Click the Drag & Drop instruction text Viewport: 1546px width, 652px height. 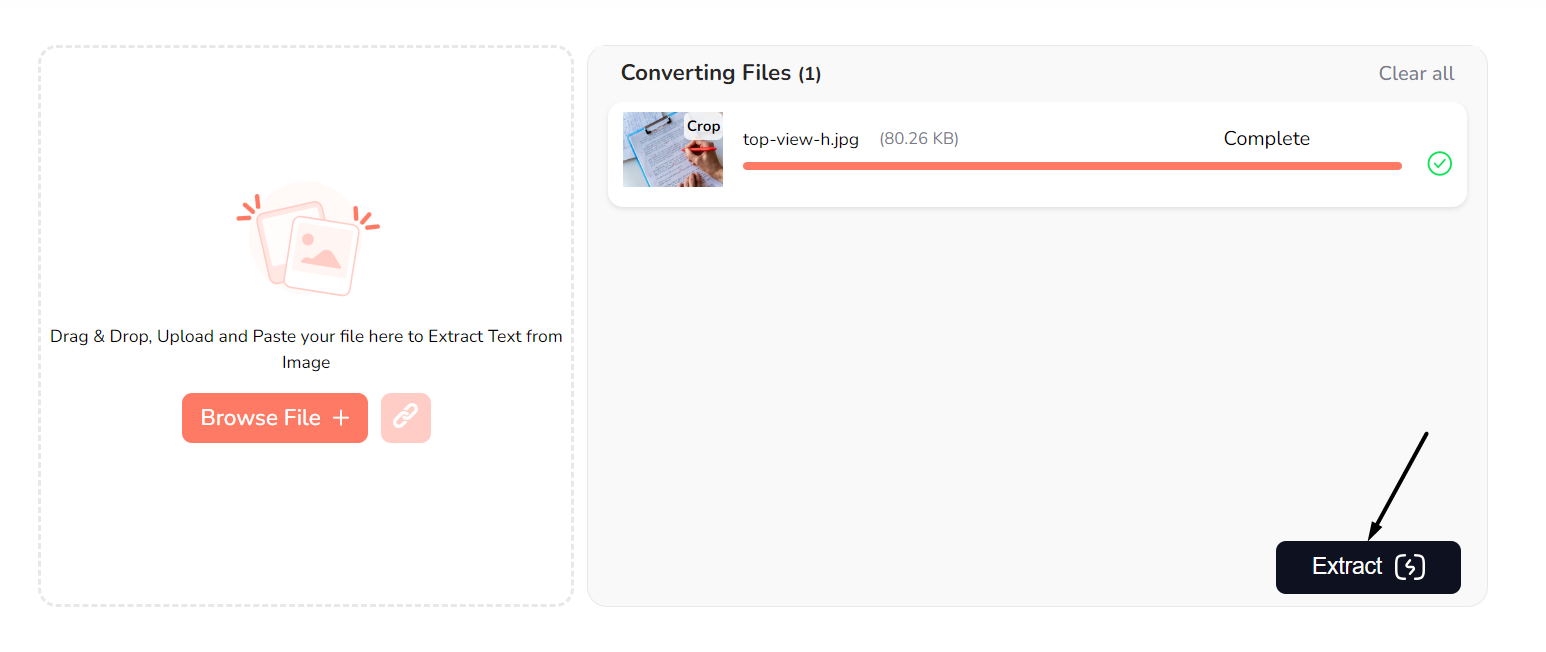306,337
